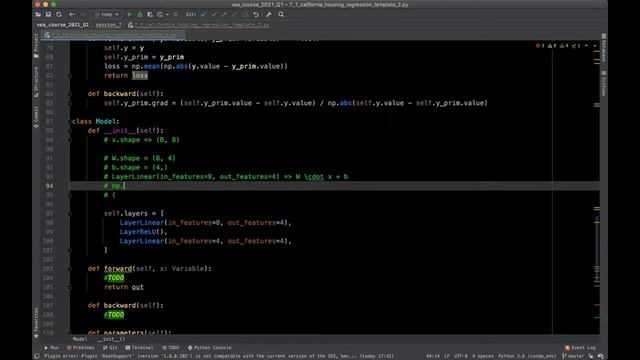Open the Commit tool window
The width and height of the screenshot is (640, 360).
pyautogui.click(x=36, y=117)
